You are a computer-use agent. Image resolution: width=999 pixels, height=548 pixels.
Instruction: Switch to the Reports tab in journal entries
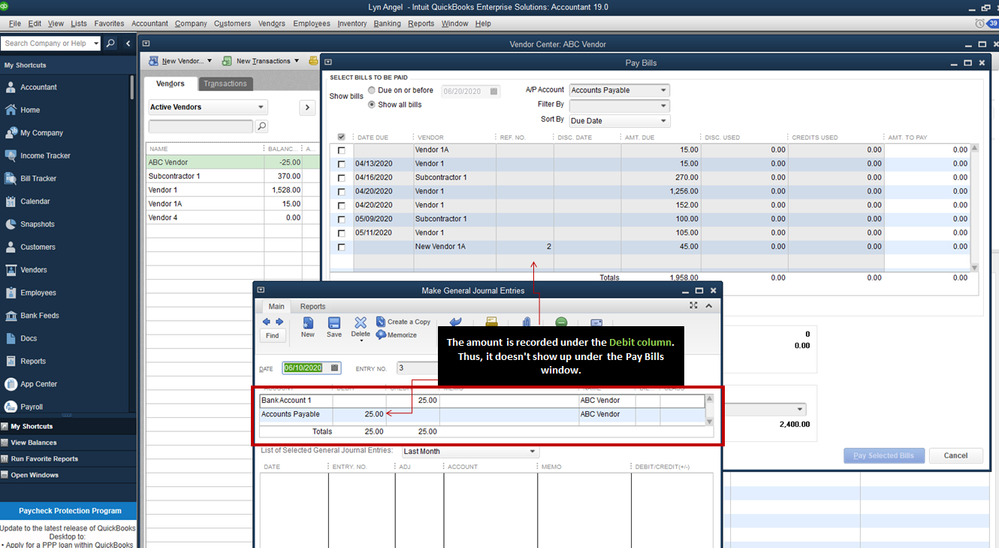(313, 306)
